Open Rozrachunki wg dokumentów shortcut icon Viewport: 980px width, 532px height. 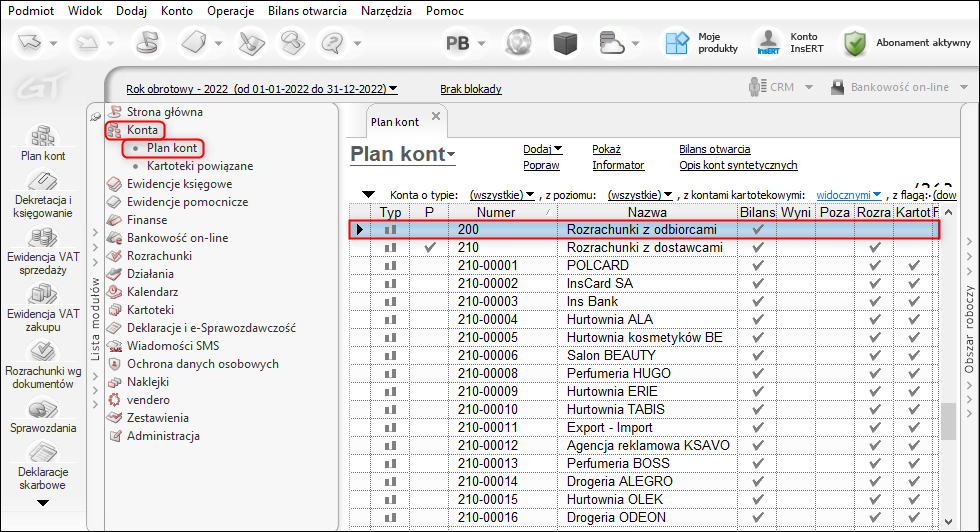[42, 351]
